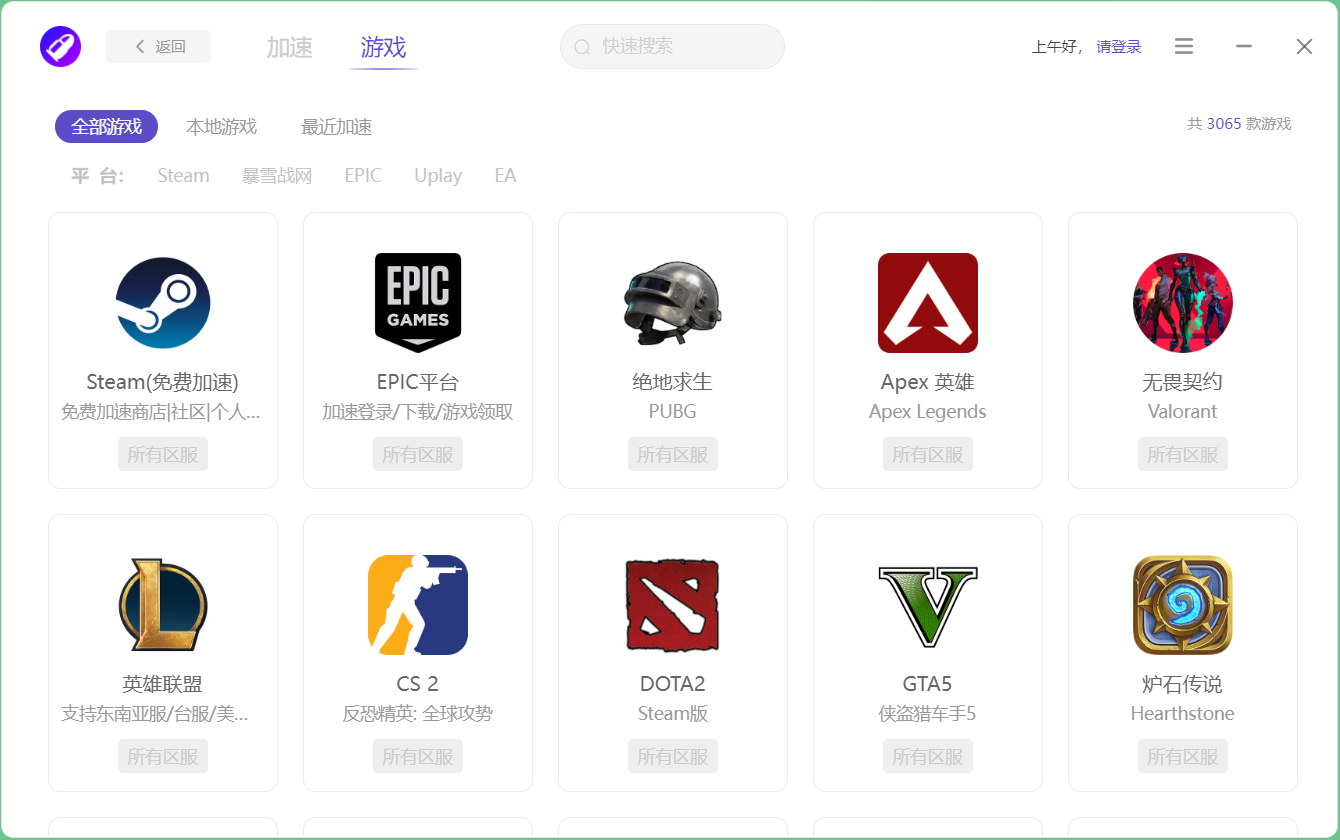The image size is (1340, 840).
Task: Filter by 暴雪战网 platform
Action: (277, 175)
